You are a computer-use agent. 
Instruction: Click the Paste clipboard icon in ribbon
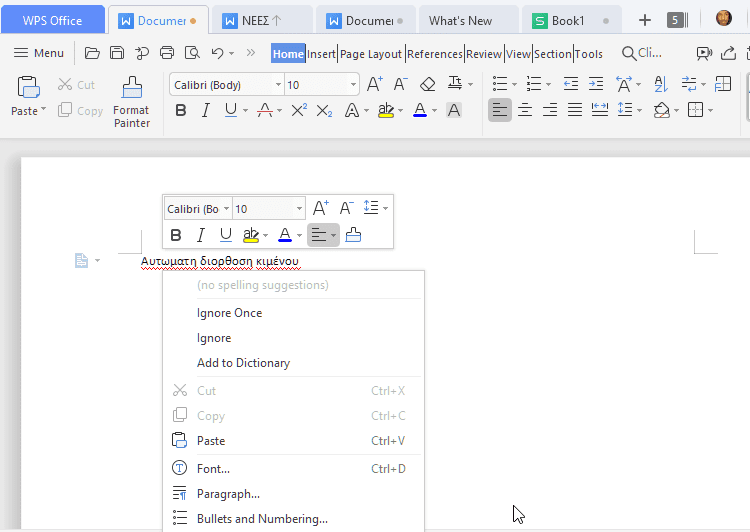coord(28,88)
